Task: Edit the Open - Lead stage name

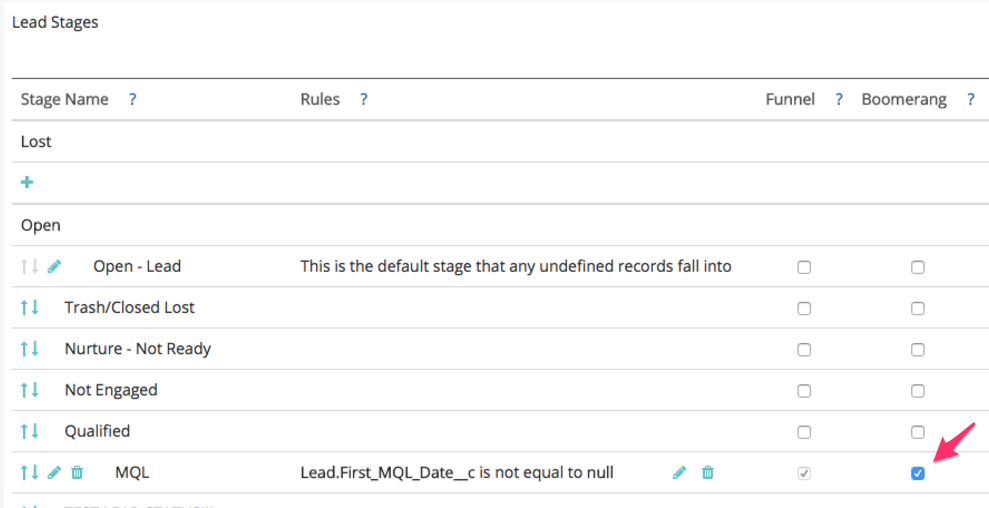Action: [55, 267]
